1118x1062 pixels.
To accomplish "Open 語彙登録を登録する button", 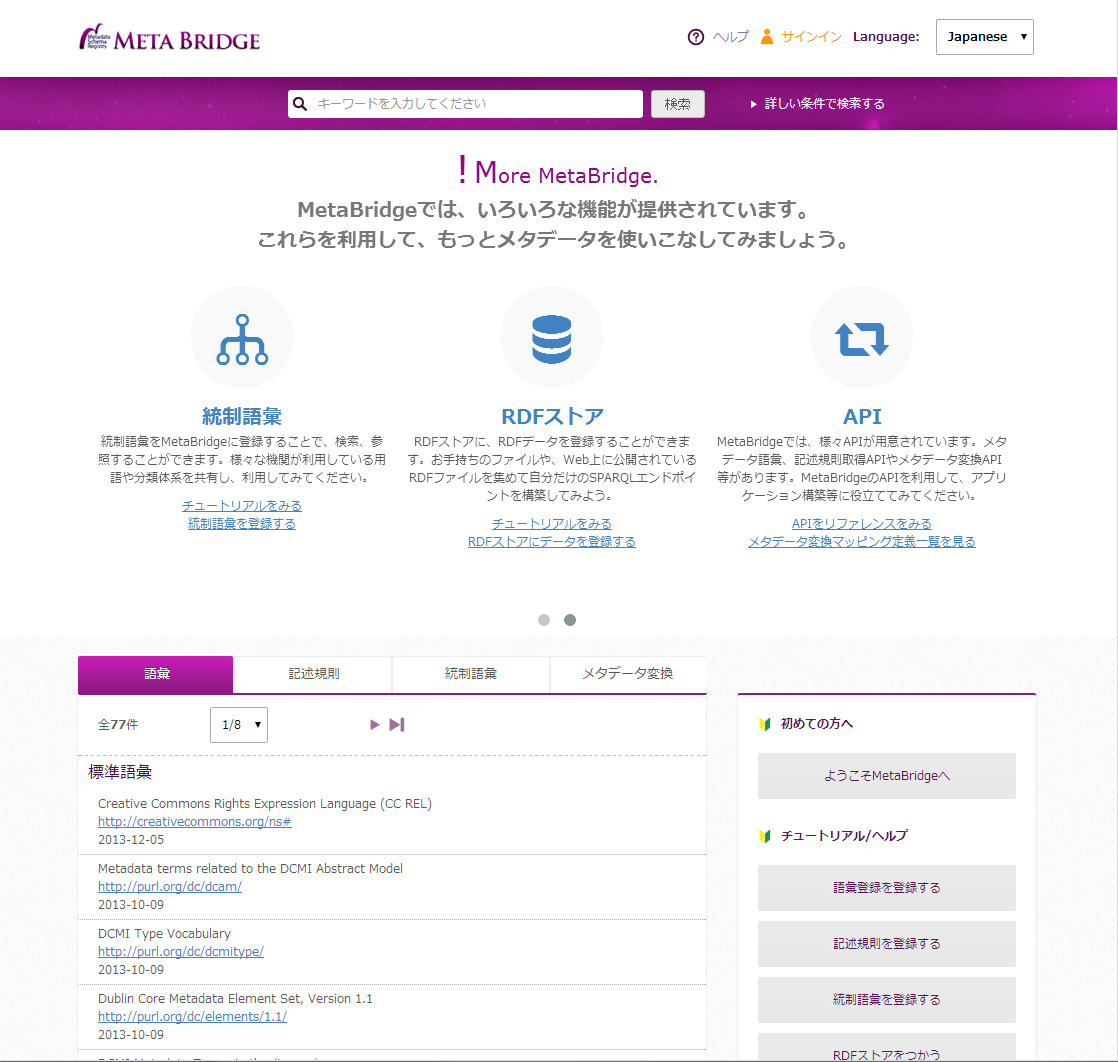I will coord(887,888).
